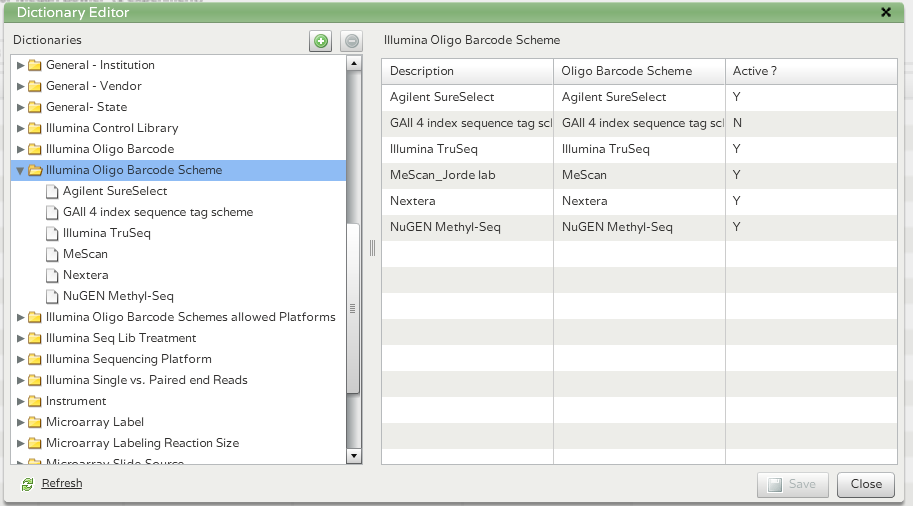Expand Illumina Single vs. Paired end Reads
Screen dimensions: 913x506
click(20, 380)
